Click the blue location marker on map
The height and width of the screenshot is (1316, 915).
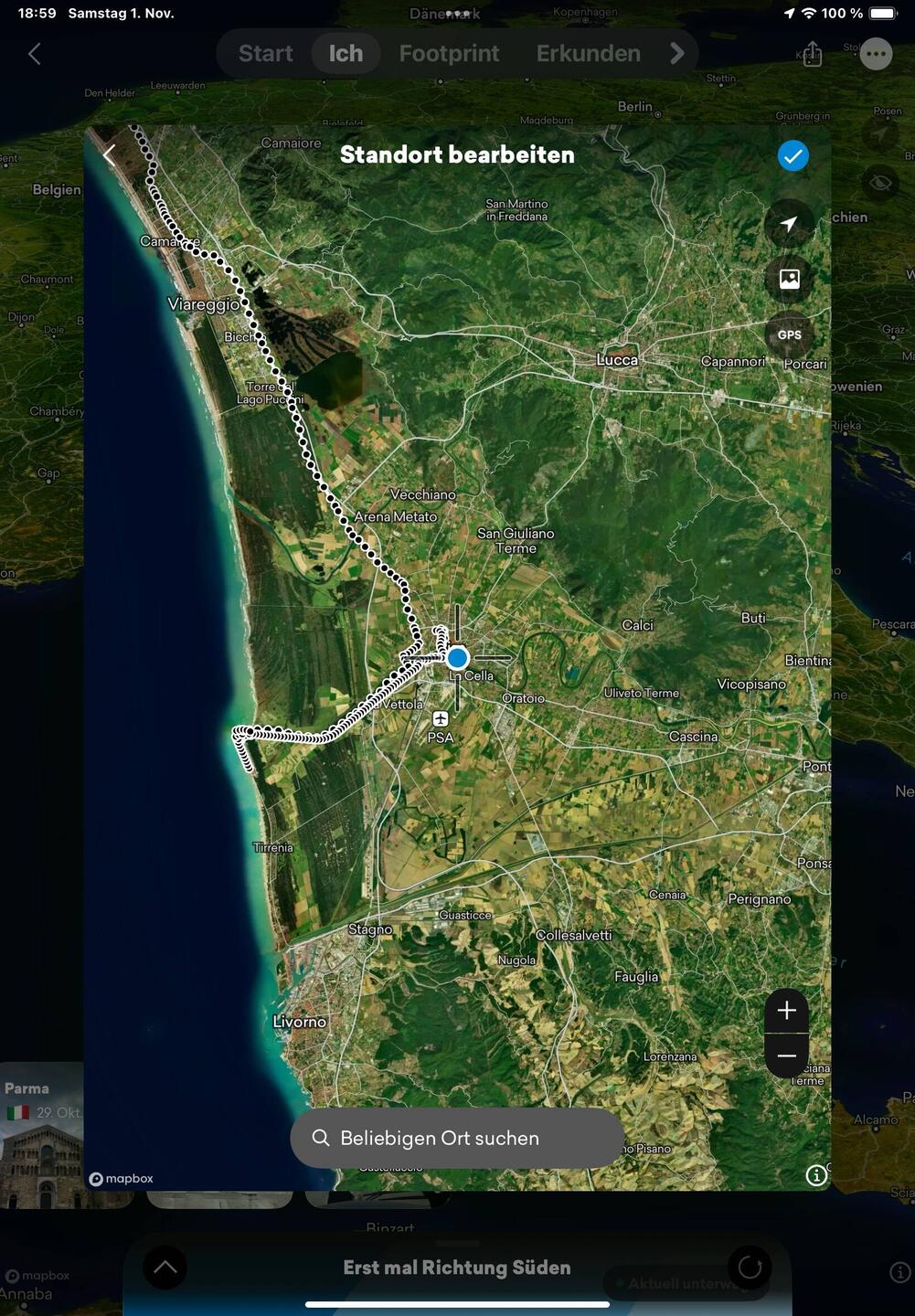click(x=458, y=658)
